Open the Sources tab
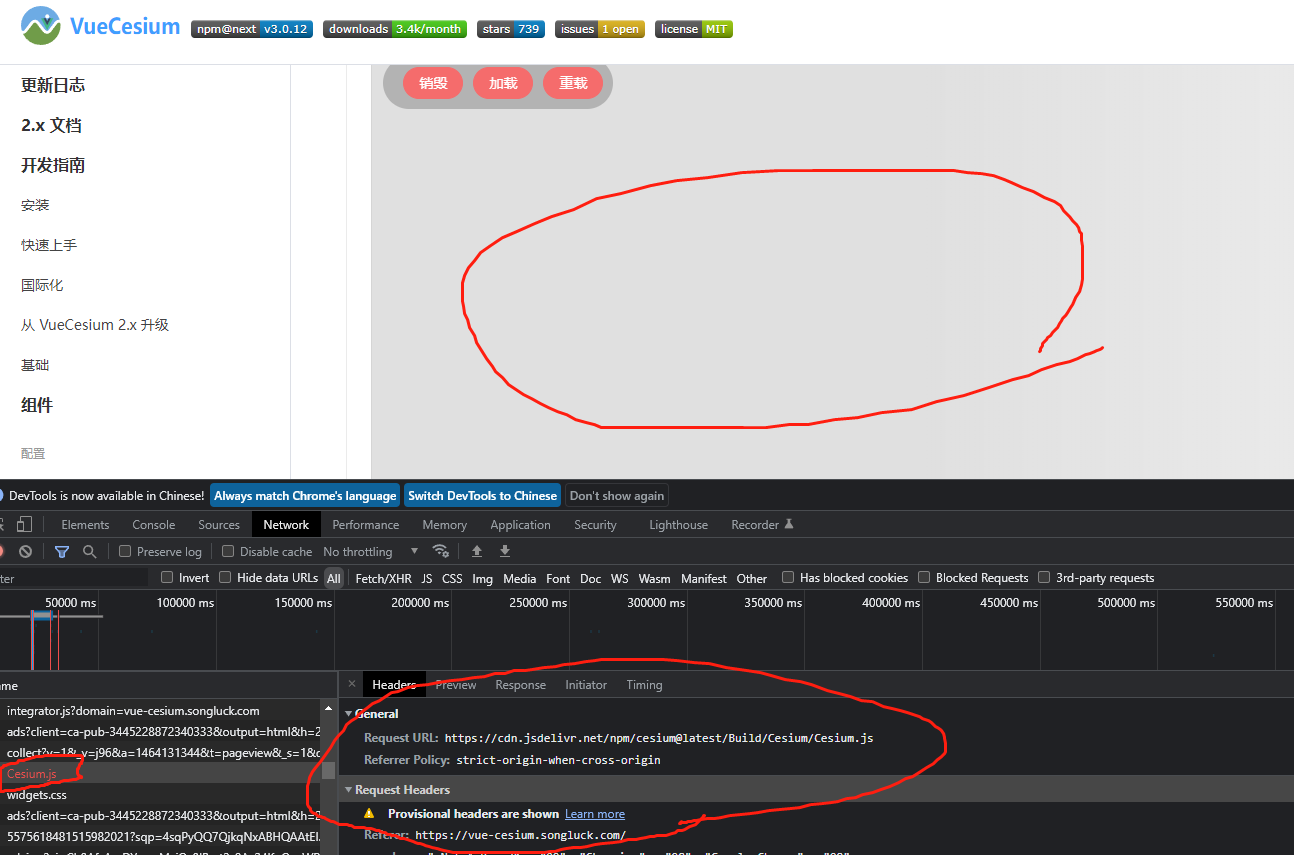Viewport: 1294px width, 855px height. [219, 524]
